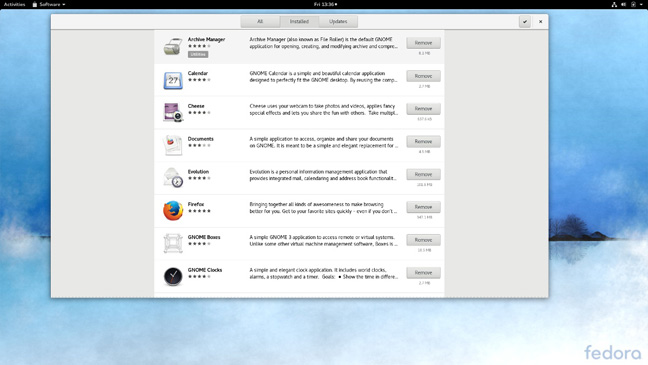The image size is (648, 365).
Task: Click the GNOME Boxes app icon
Action: click(x=173, y=243)
